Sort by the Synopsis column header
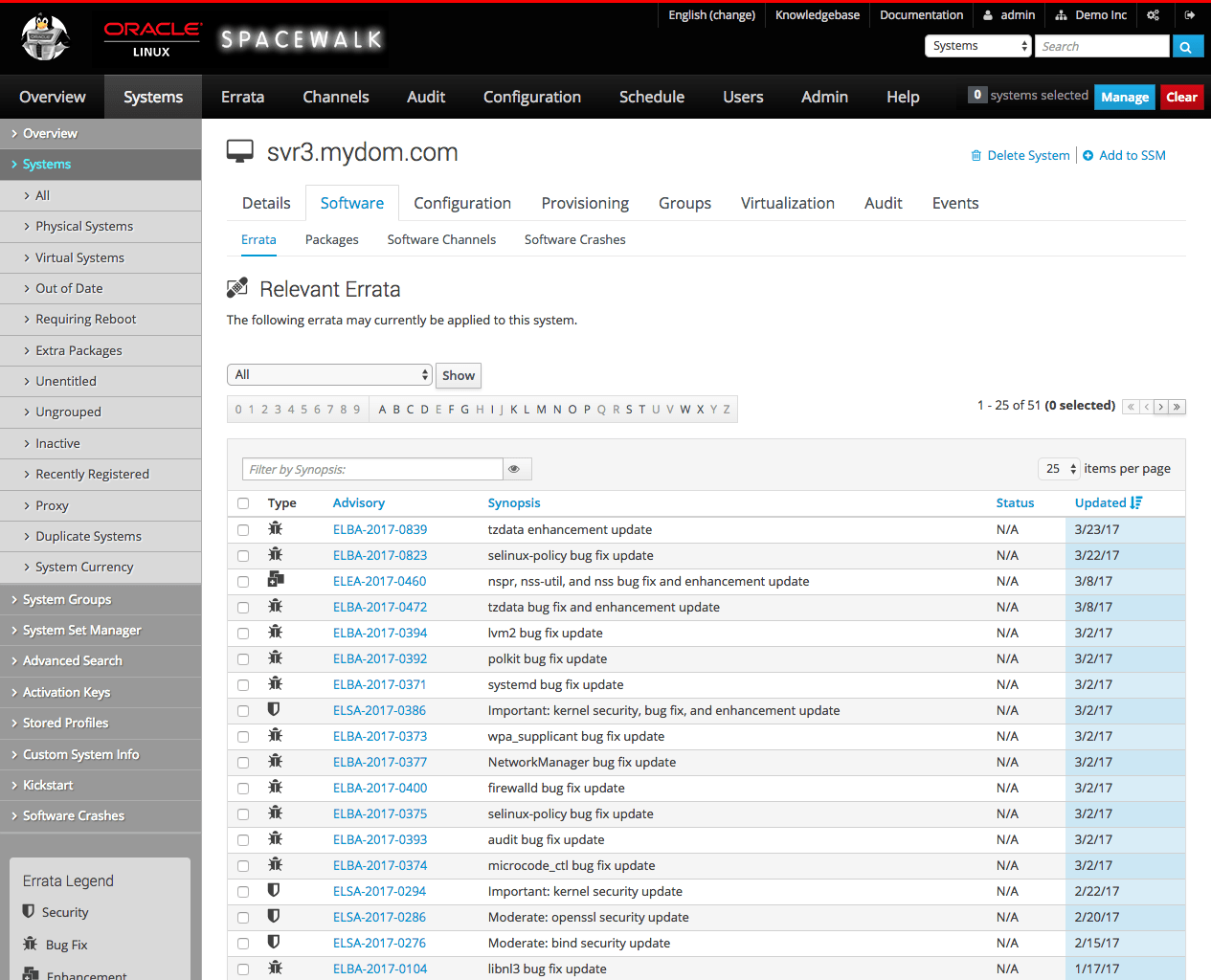Viewport: 1211px width, 980px height. click(x=514, y=502)
